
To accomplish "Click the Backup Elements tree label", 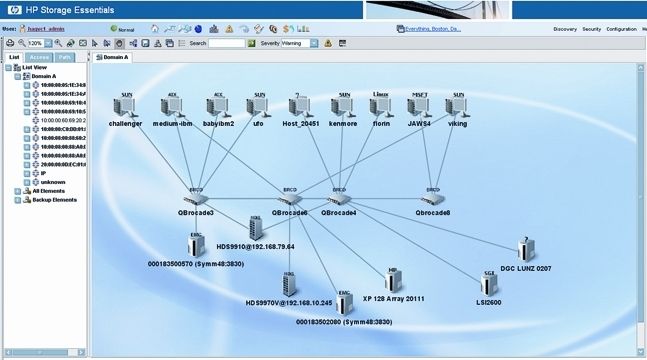I will pyautogui.click(x=54, y=200).
